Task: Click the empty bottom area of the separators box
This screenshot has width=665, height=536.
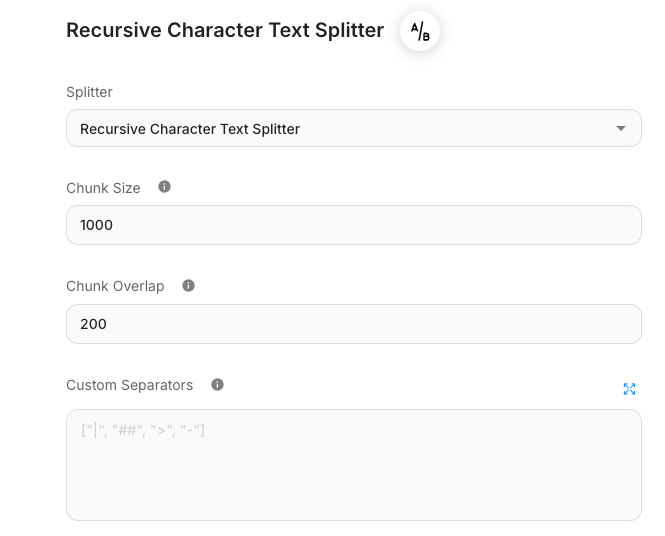Action: click(x=353, y=495)
